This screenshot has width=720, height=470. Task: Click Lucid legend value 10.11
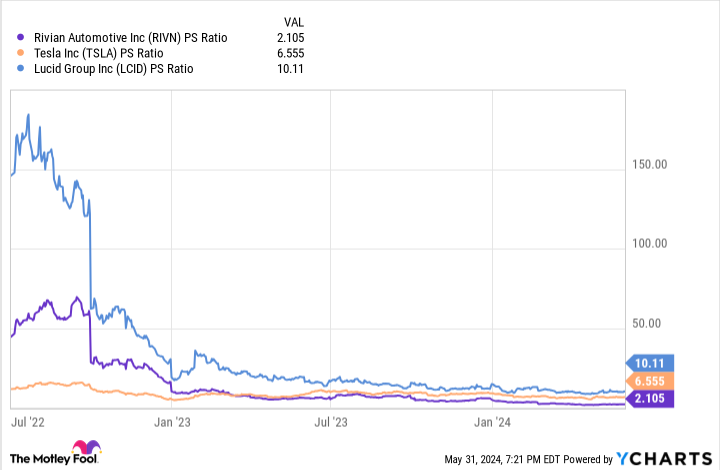[290, 69]
